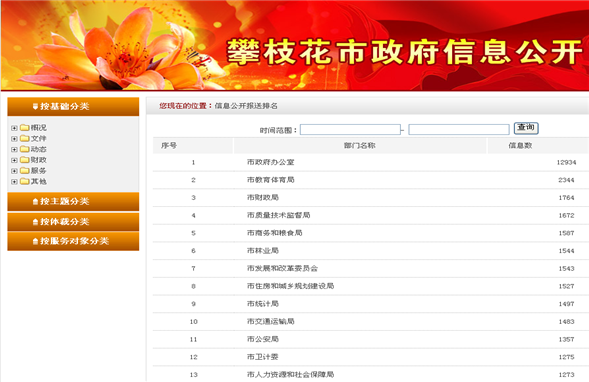Image resolution: width=589 pixels, height=382 pixels.
Task: Click the info count 1544
Action: [x=566, y=251]
